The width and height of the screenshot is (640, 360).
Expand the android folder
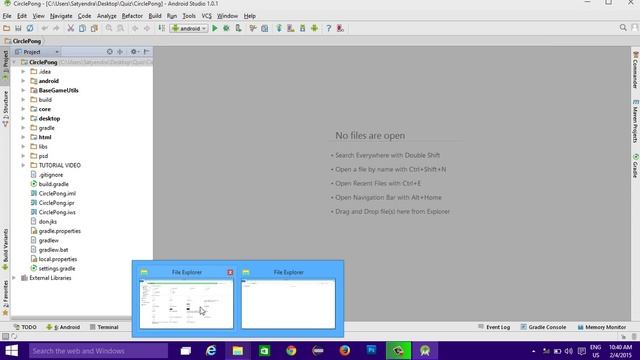(x=23, y=81)
